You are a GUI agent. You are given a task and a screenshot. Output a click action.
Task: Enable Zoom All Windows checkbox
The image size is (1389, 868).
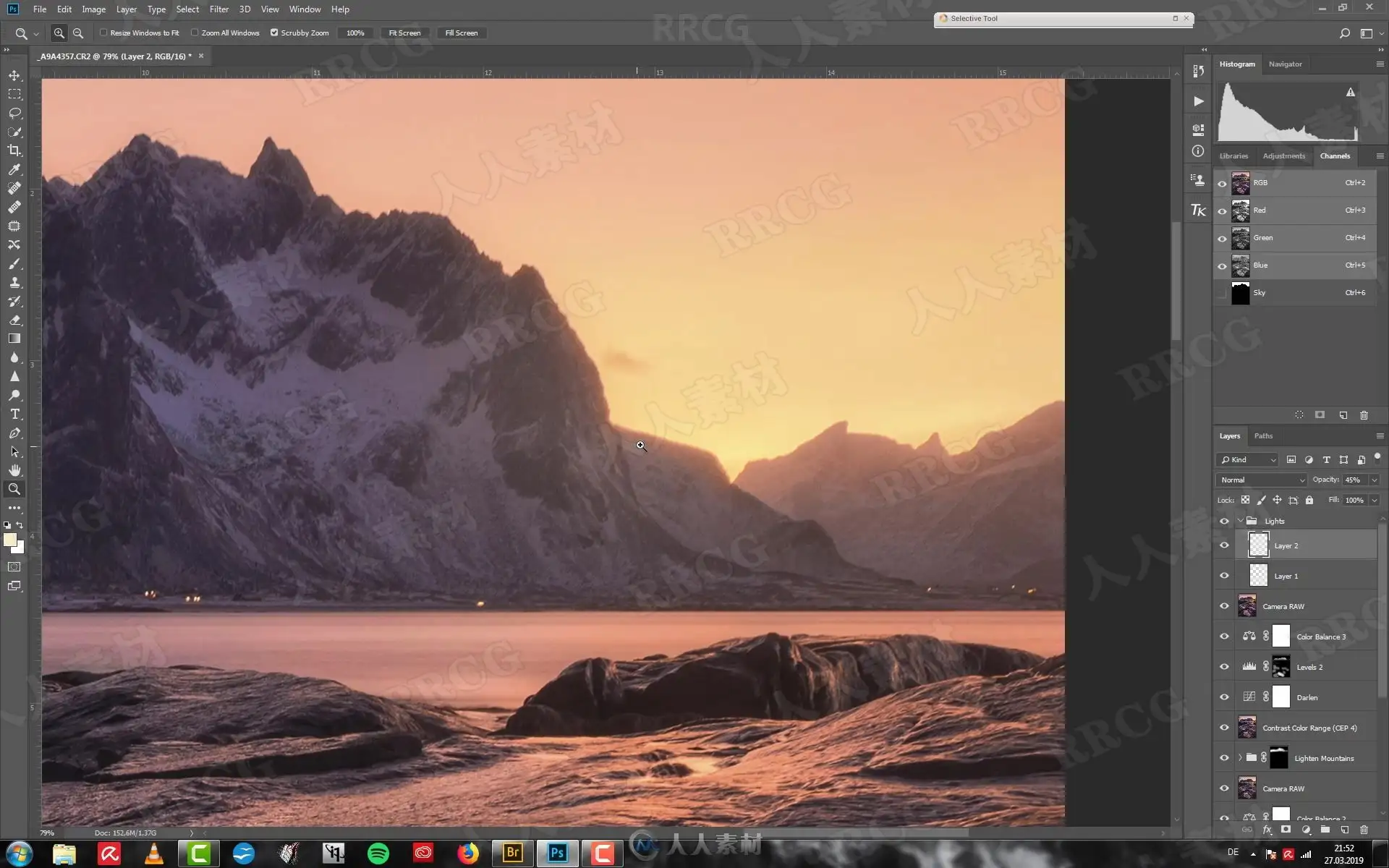[195, 33]
